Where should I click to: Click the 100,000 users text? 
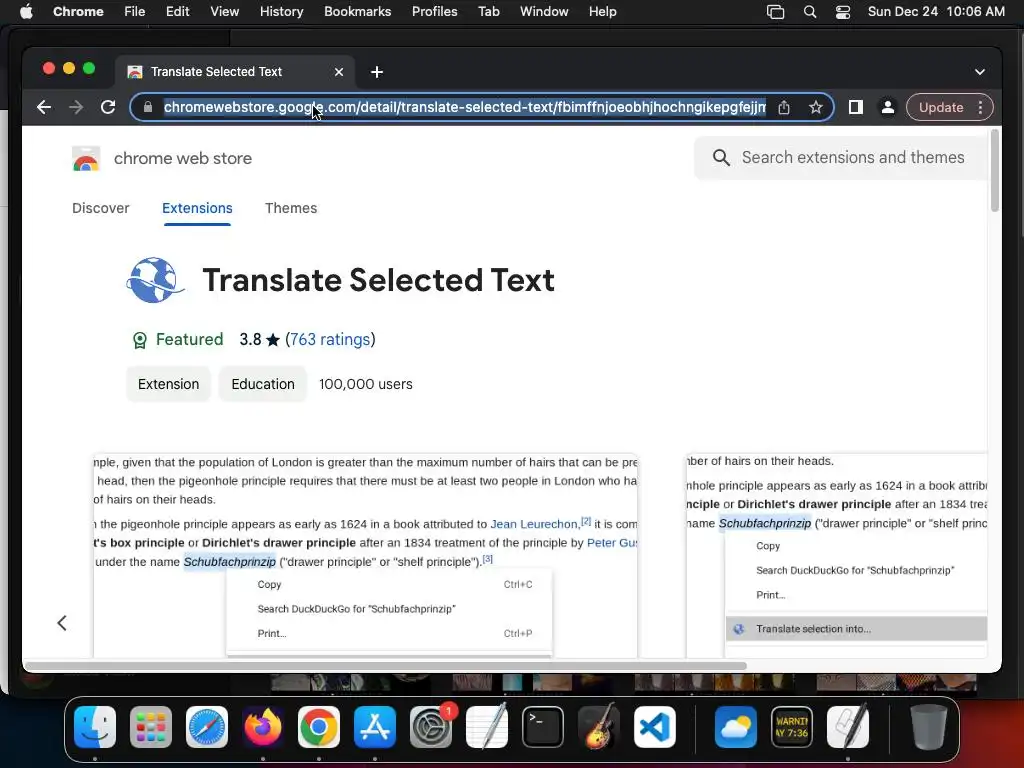pos(366,384)
